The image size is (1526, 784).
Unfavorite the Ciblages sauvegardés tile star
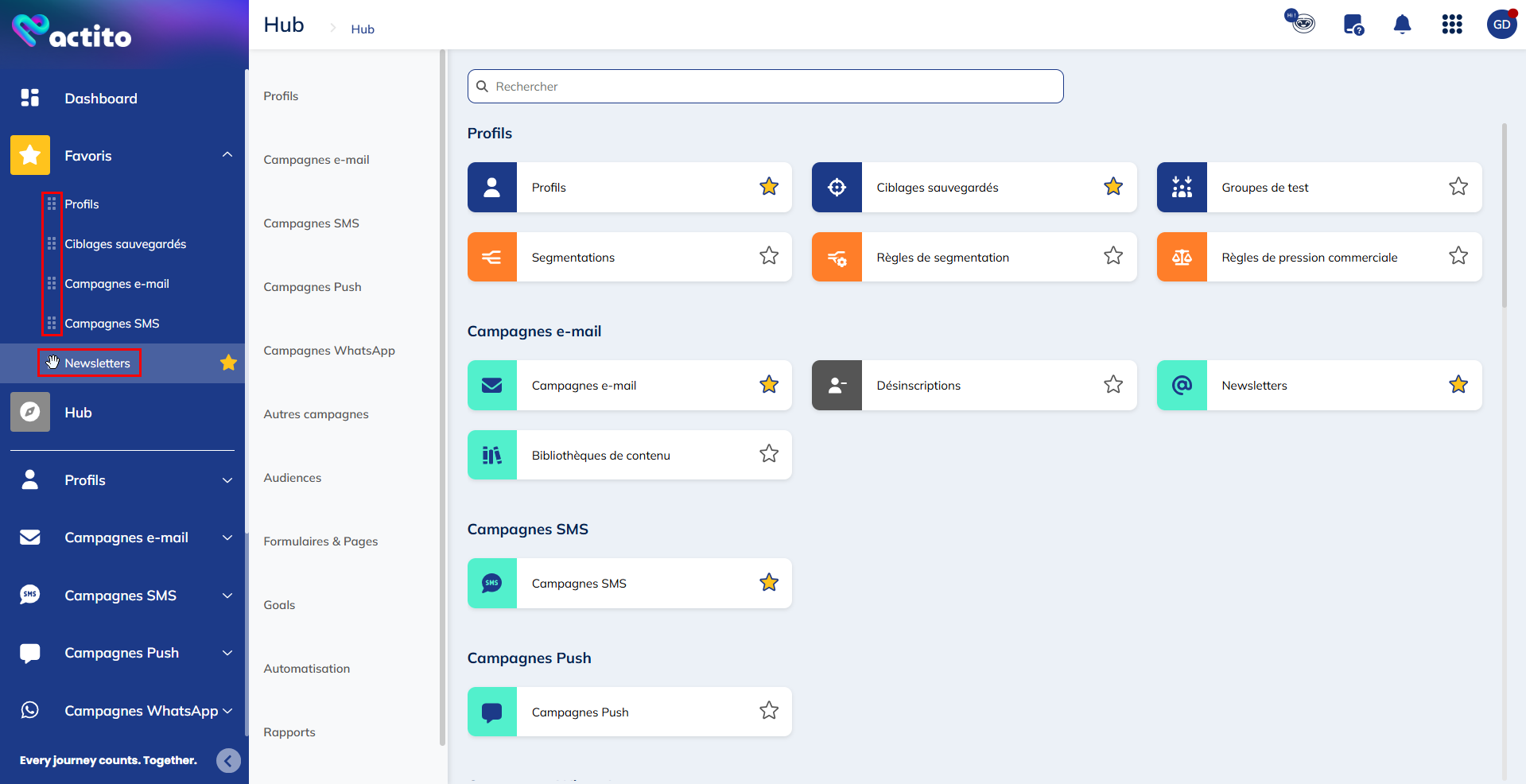point(1112,187)
